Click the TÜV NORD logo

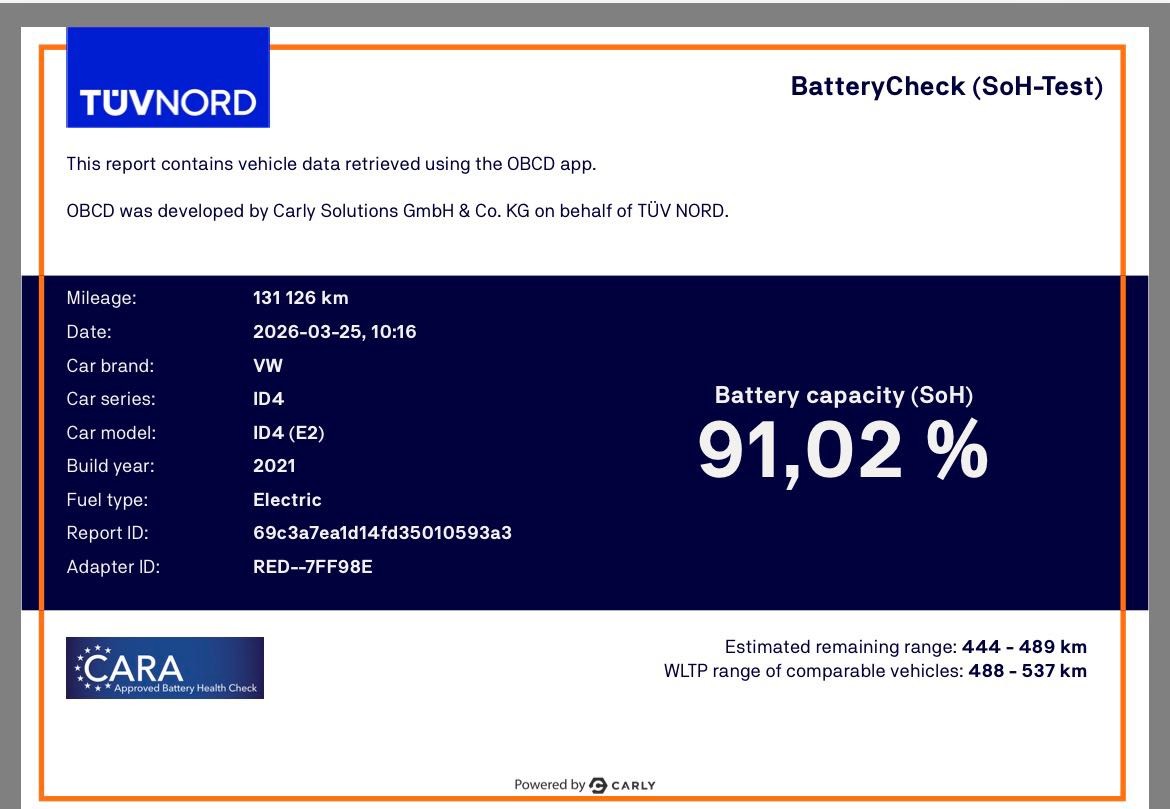point(168,79)
